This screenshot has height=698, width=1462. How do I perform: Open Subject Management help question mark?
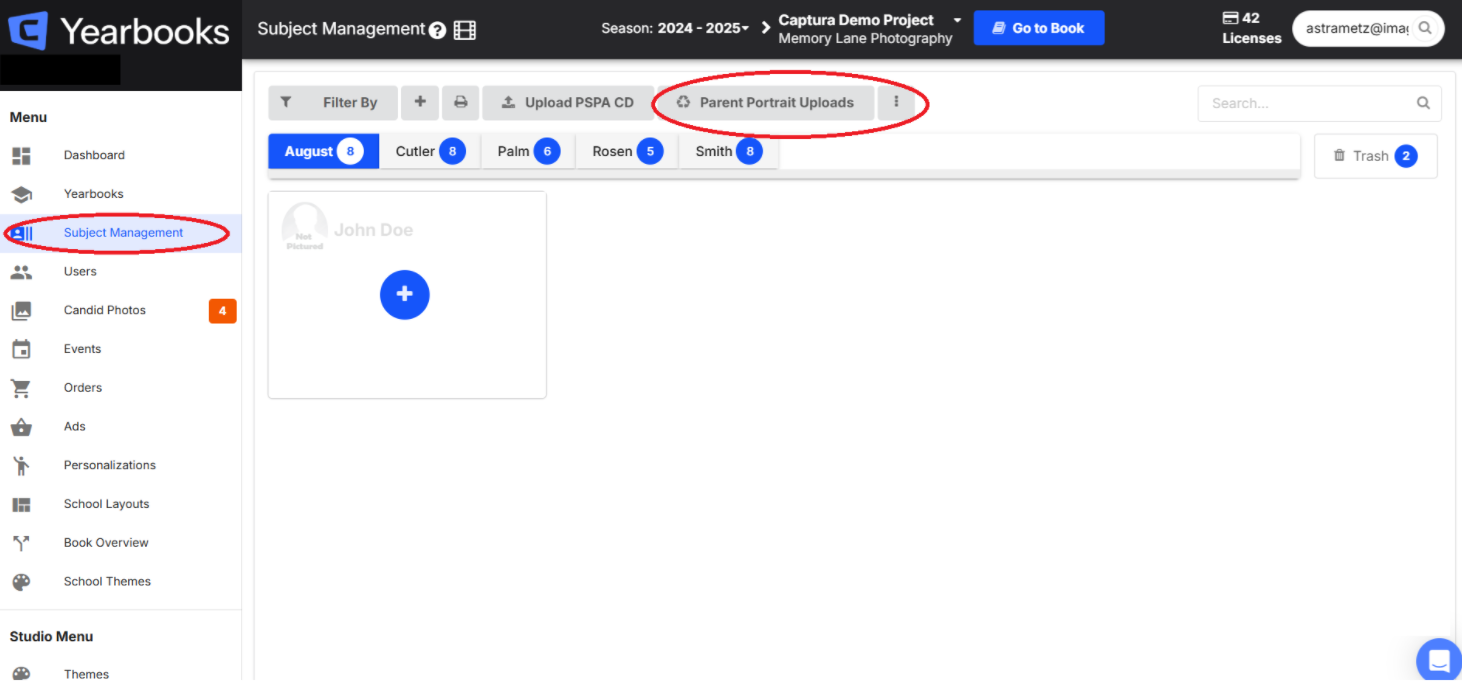click(x=437, y=30)
